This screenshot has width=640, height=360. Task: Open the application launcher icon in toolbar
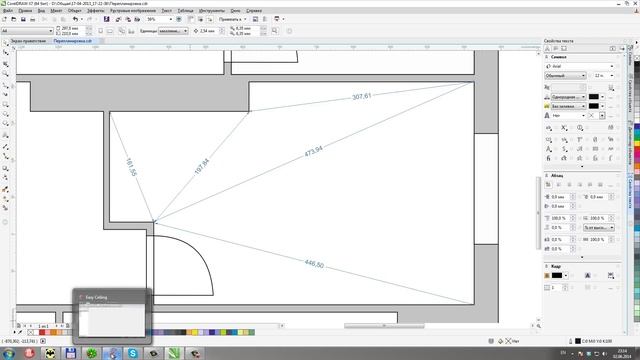(277, 19)
